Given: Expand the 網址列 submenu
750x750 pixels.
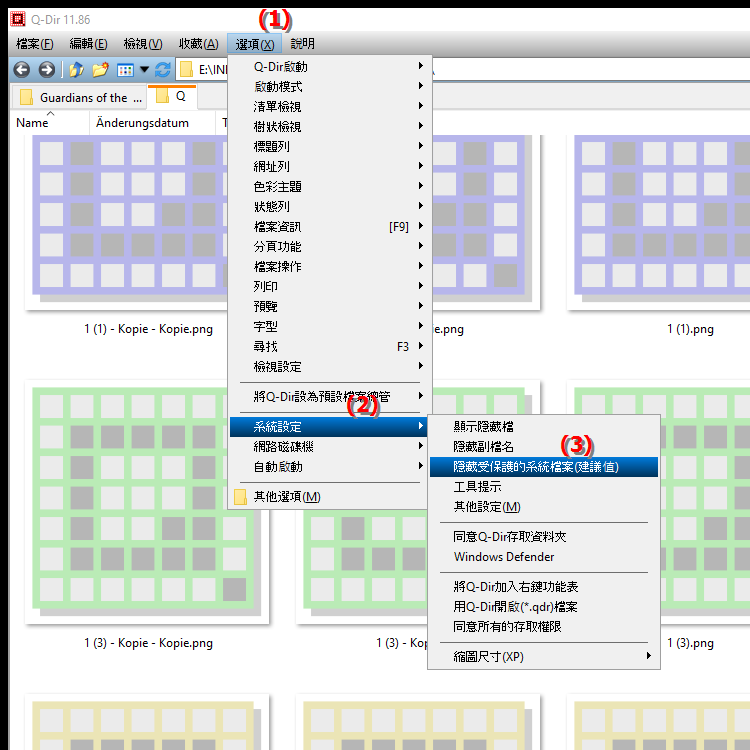Looking at the screenshot, I should pyautogui.click(x=330, y=166).
